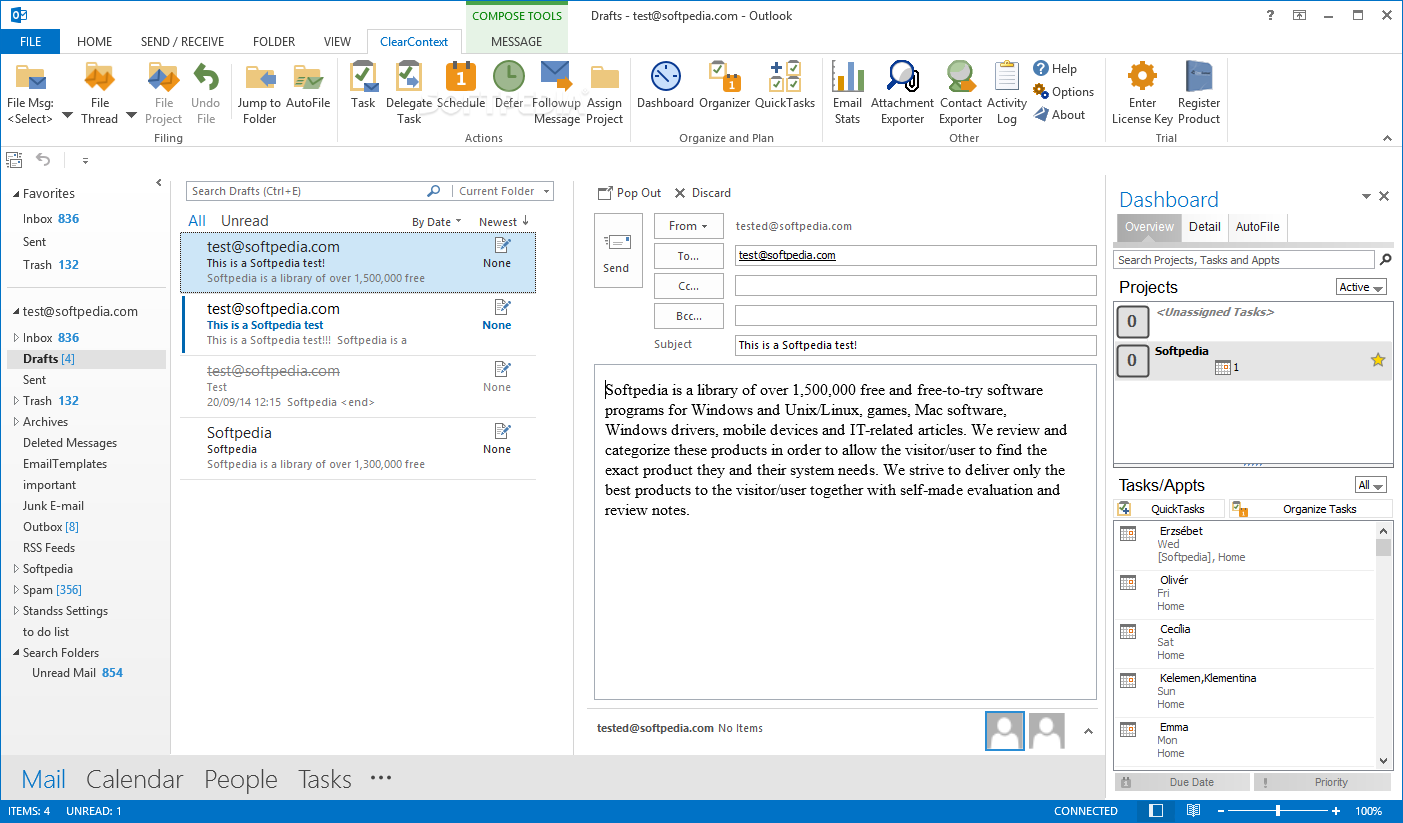Switch to SEND / RECEIVE tab
Viewport: 1403px width, 823px height.
(182, 42)
